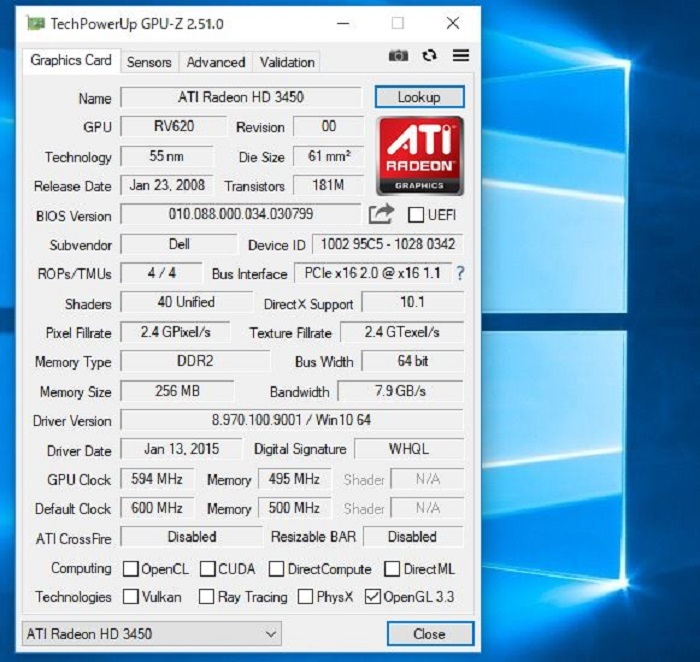
Task: Toggle the OpenCL checkbox
Action: pyautogui.click(x=130, y=569)
